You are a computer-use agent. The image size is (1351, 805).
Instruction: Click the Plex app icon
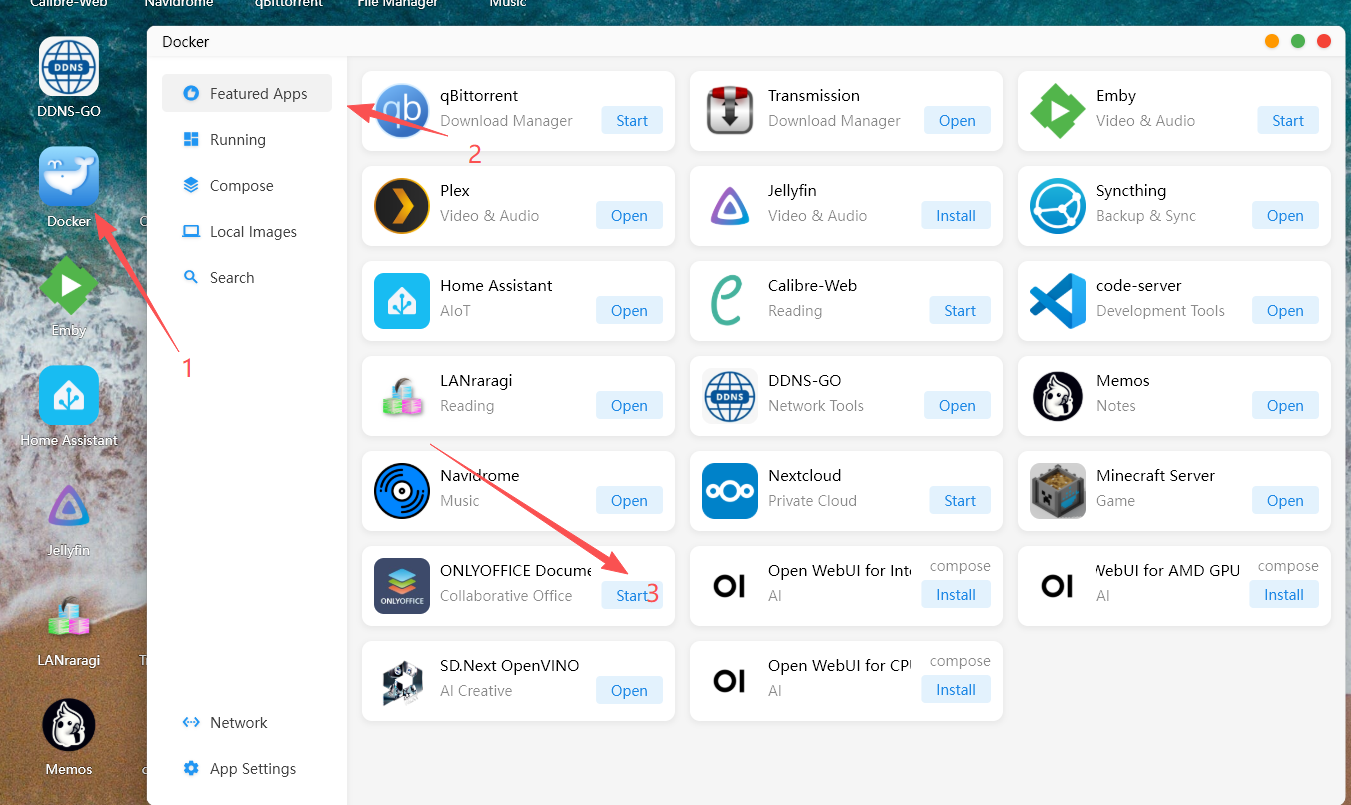[402, 206]
